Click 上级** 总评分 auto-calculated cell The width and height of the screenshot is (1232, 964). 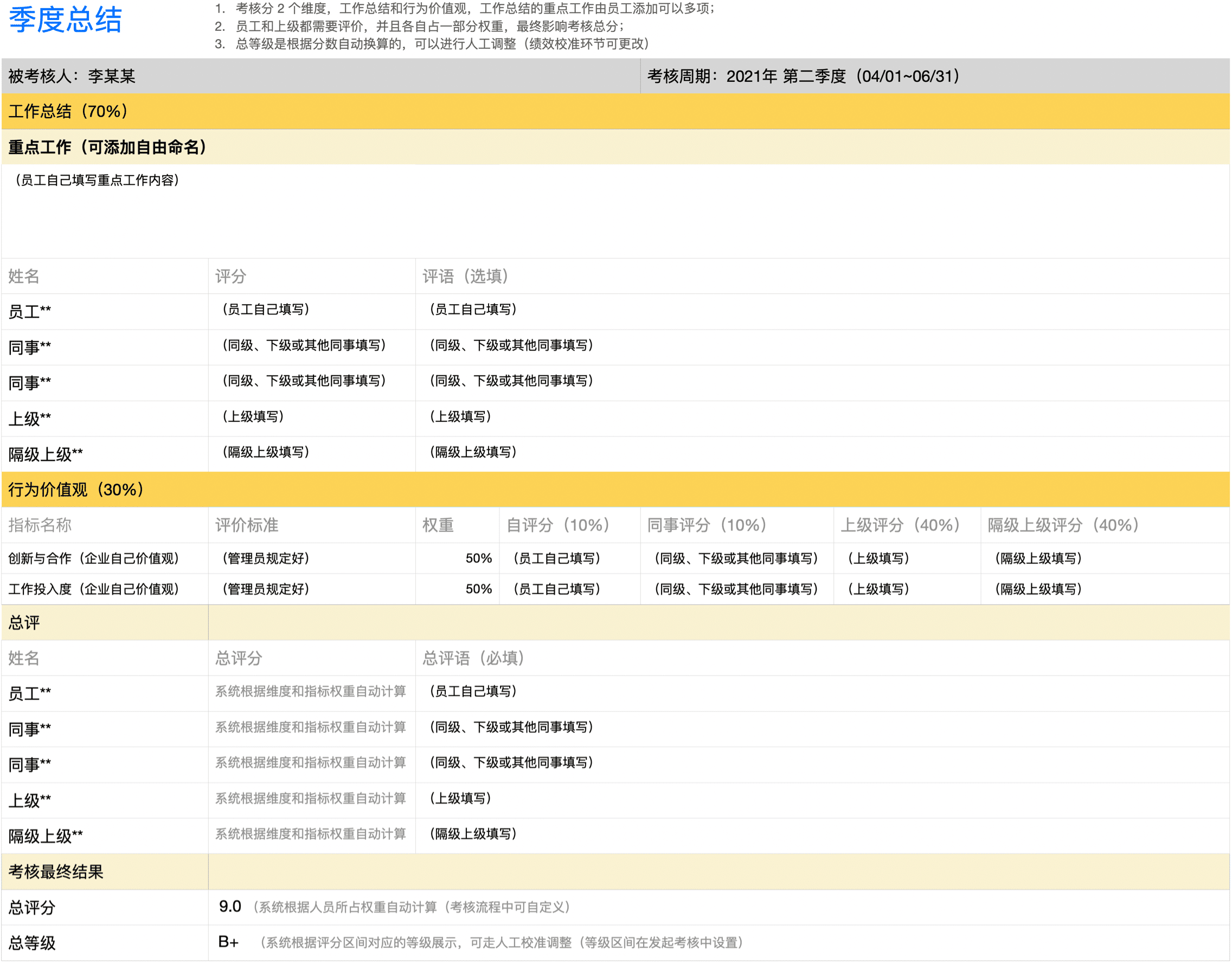(x=312, y=800)
